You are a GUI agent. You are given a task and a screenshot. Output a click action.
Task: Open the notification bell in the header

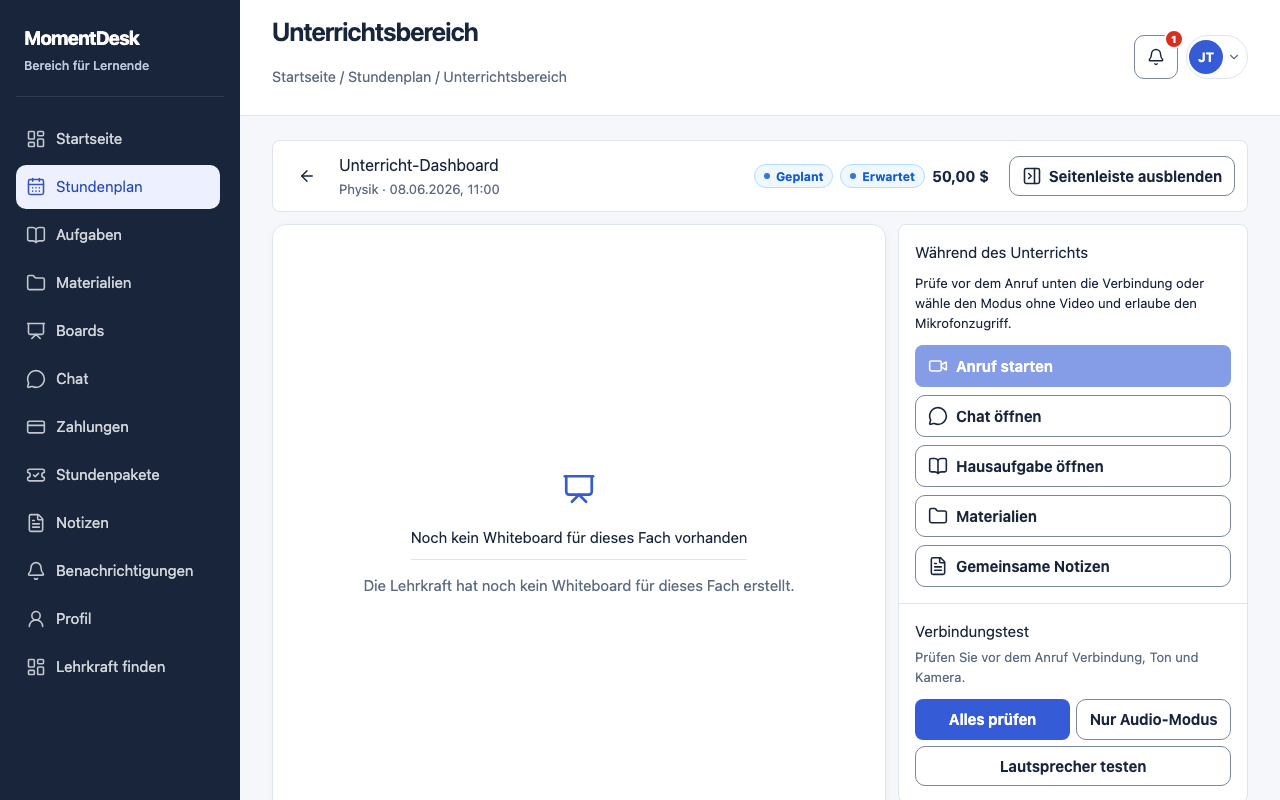coord(1156,57)
